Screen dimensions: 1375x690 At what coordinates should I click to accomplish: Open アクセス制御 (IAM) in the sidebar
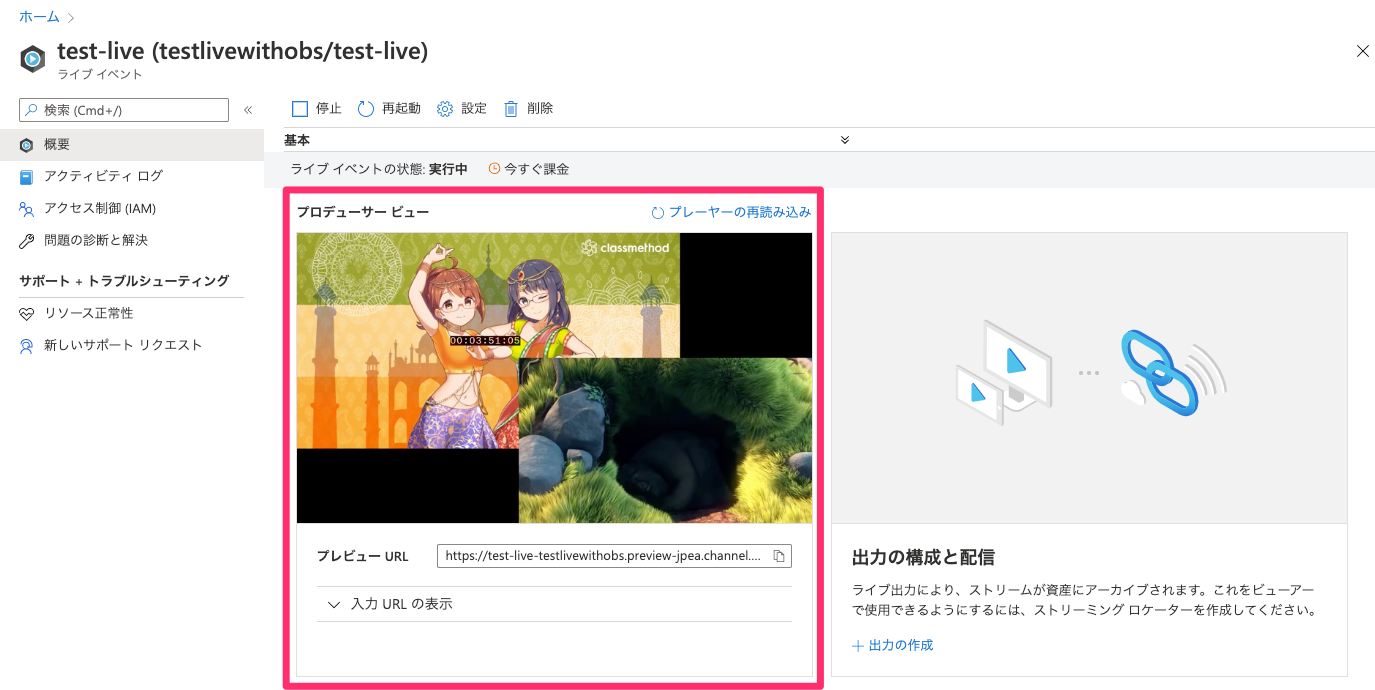pos(132,208)
